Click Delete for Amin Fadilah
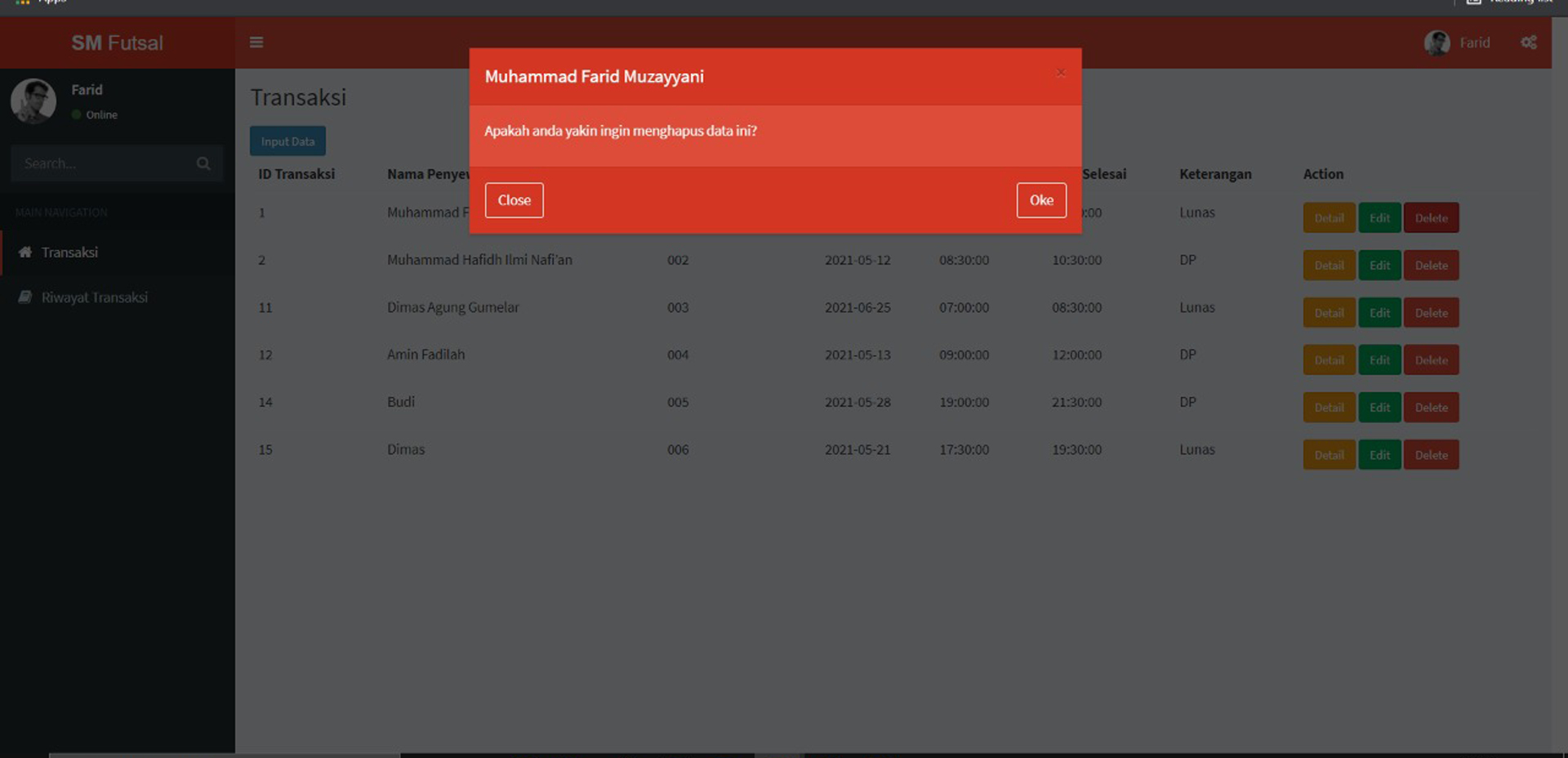 [x=1431, y=360]
